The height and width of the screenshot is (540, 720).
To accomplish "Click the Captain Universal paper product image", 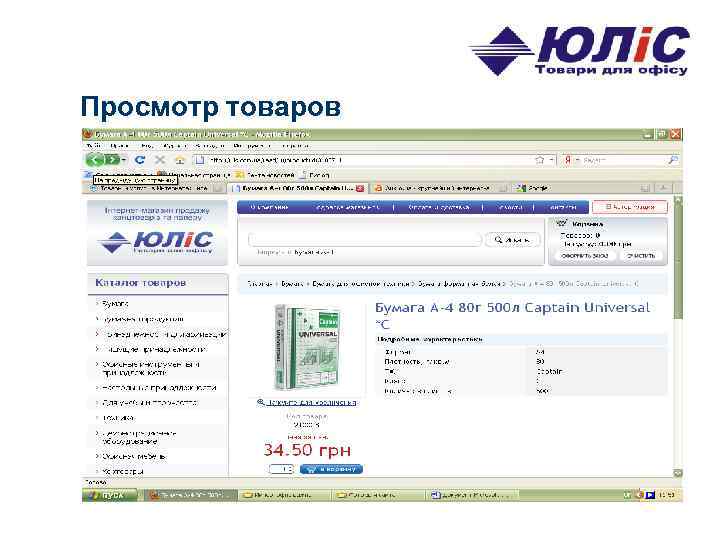I will (x=307, y=347).
